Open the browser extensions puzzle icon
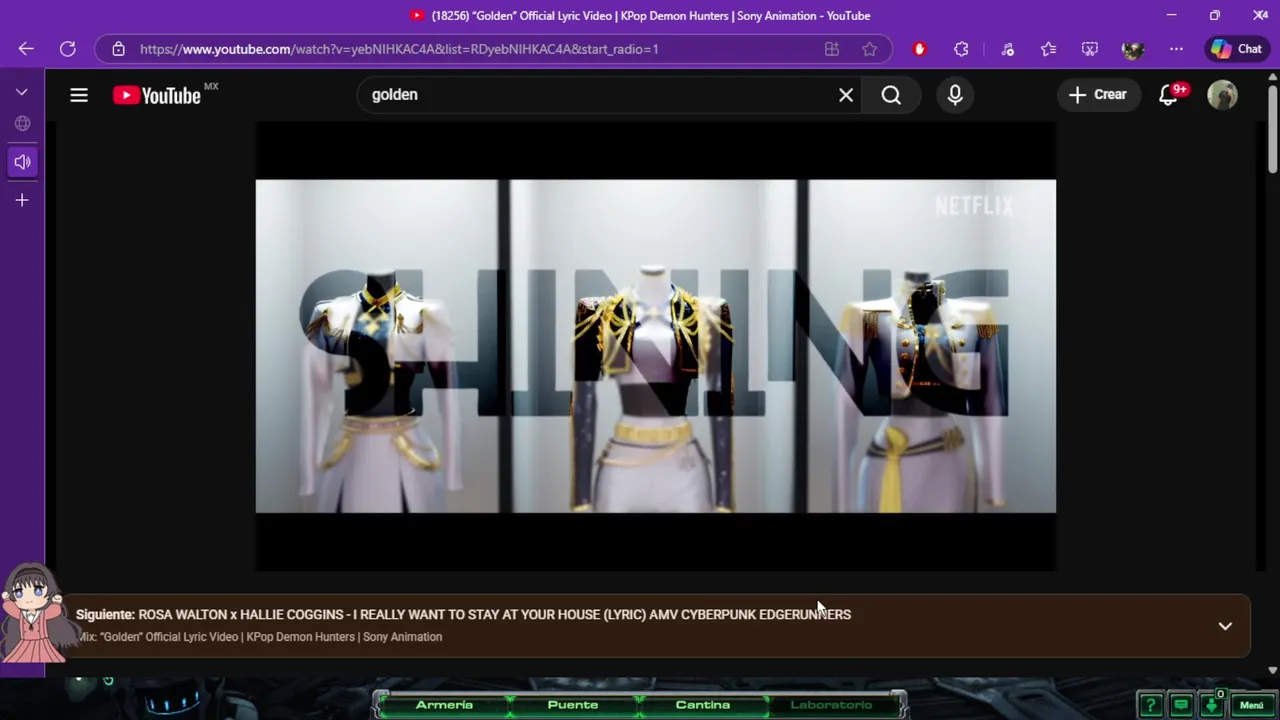 tap(961, 49)
